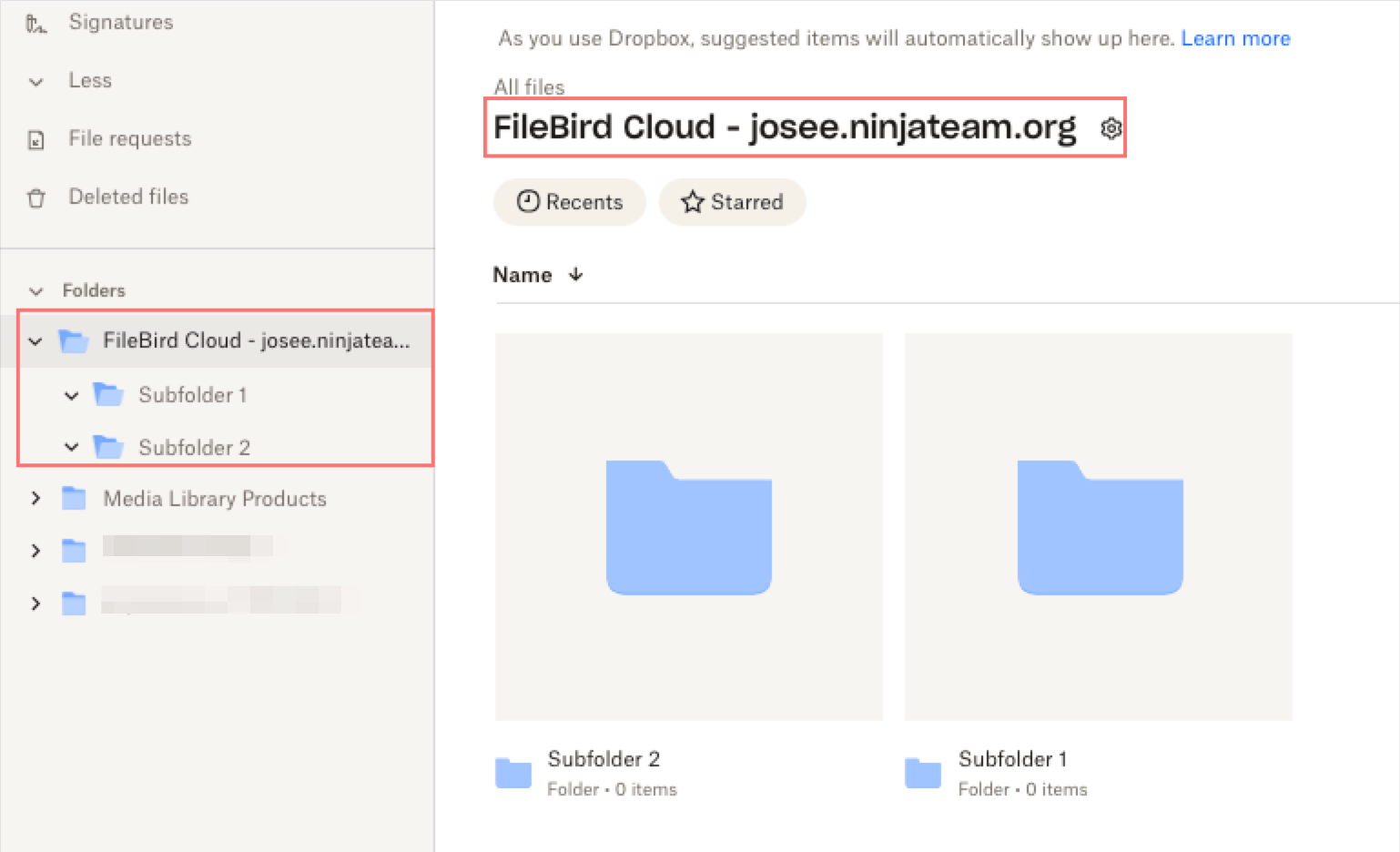Screen dimensions: 1400x852
Task: Click the File requests icon
Action: pos(36,140)
